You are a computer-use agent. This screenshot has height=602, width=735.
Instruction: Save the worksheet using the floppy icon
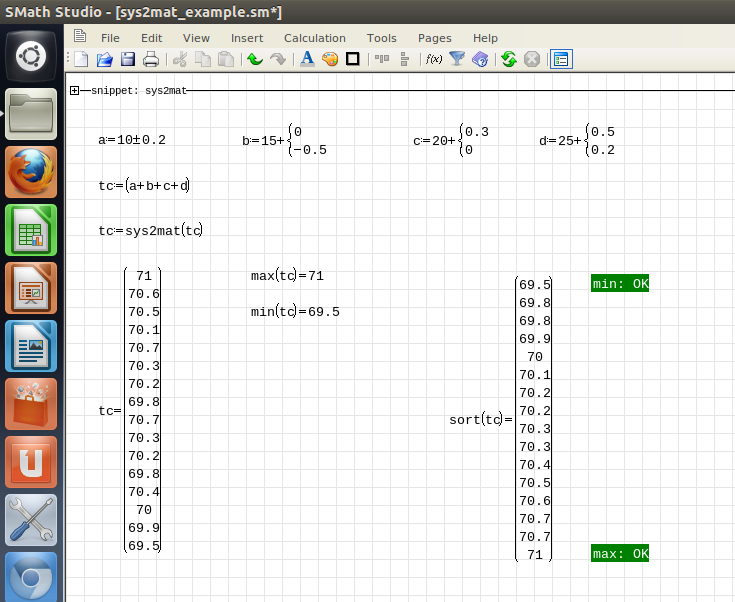tap(128, 59)
